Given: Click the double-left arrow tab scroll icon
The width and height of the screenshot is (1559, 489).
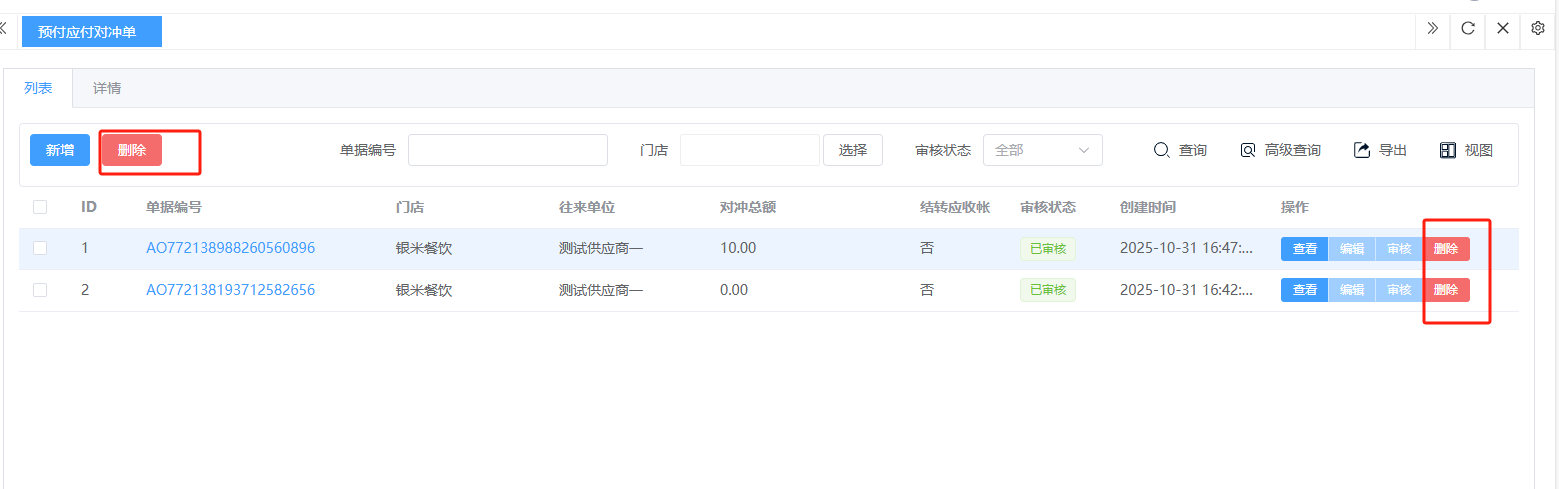Looking at the screenshot, I should click(x=3, y=29).
